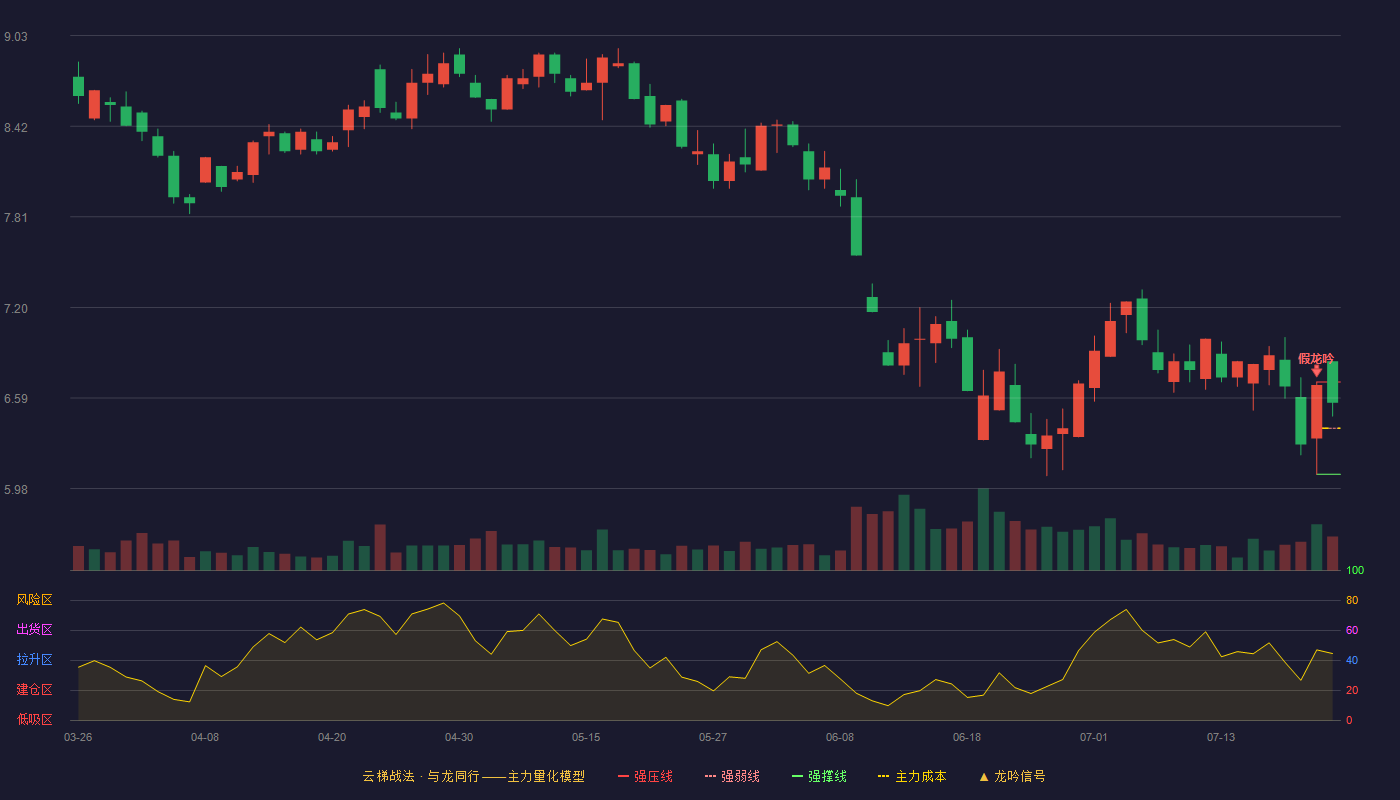
Task: Click the 7.20 price axis label
Action: pos(16,309)
